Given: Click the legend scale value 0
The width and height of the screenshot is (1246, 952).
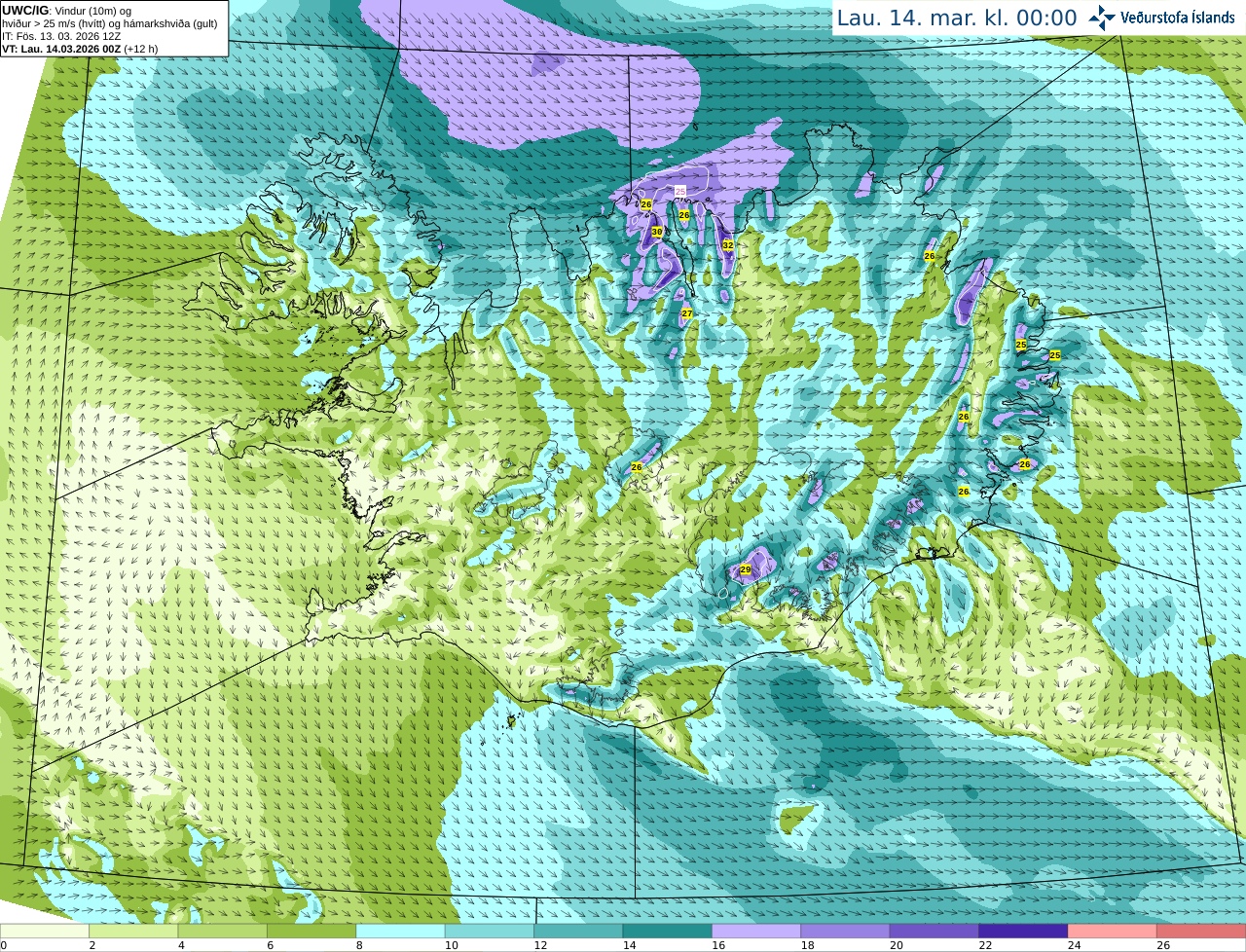Looking at the screenshot, I should coord(3,945).
